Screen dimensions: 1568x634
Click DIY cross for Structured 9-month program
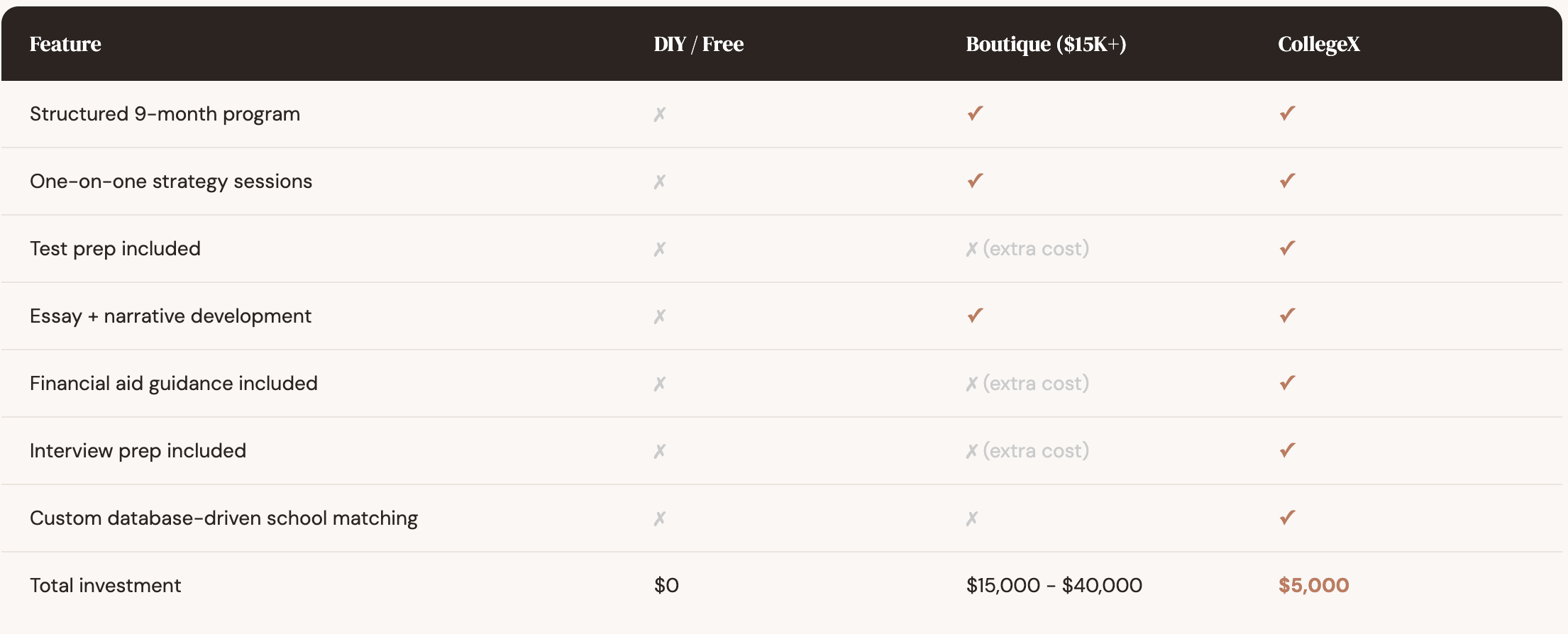[660, 114]
